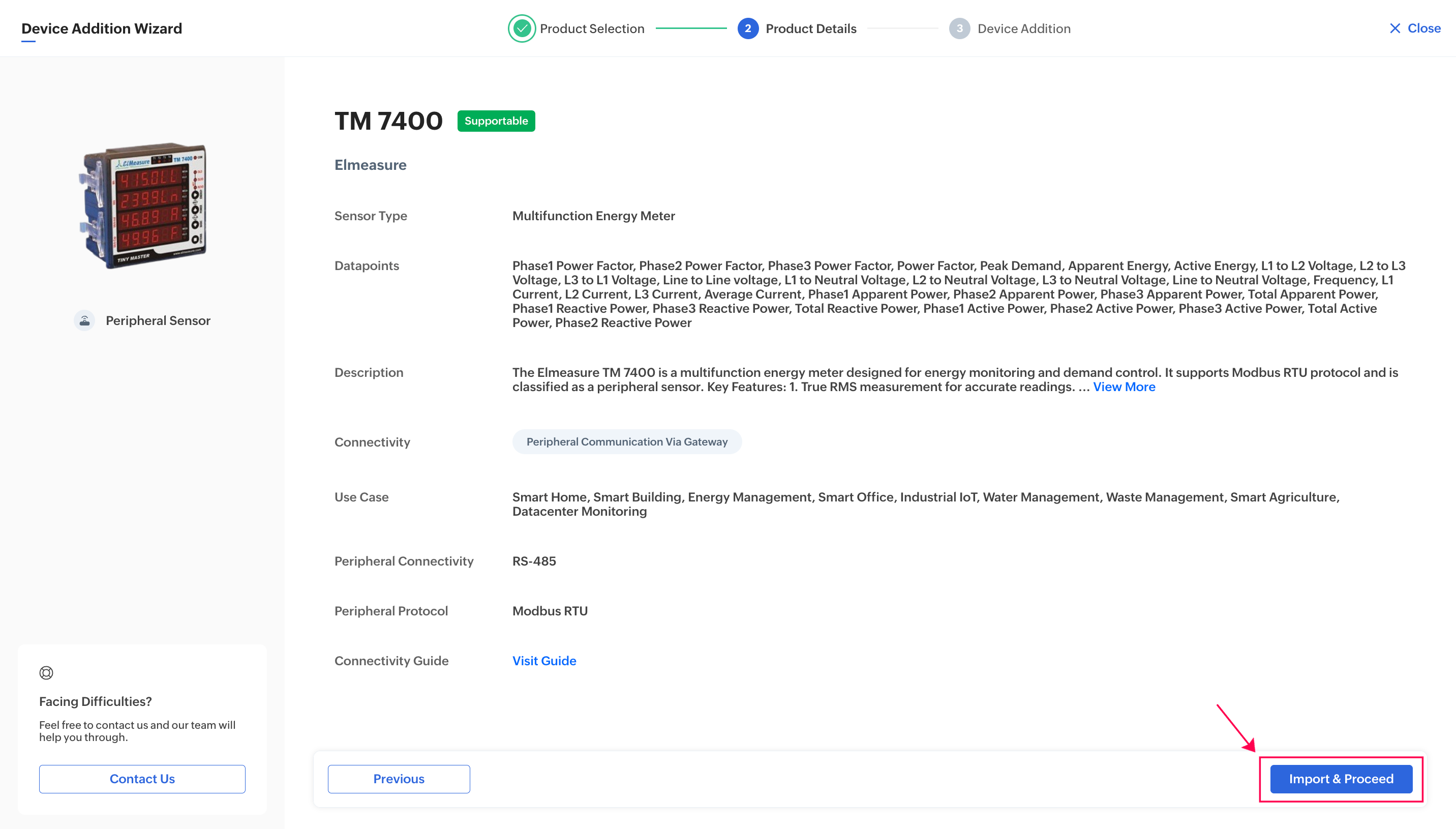Click the TM 7400 product image

coord(143,205)
